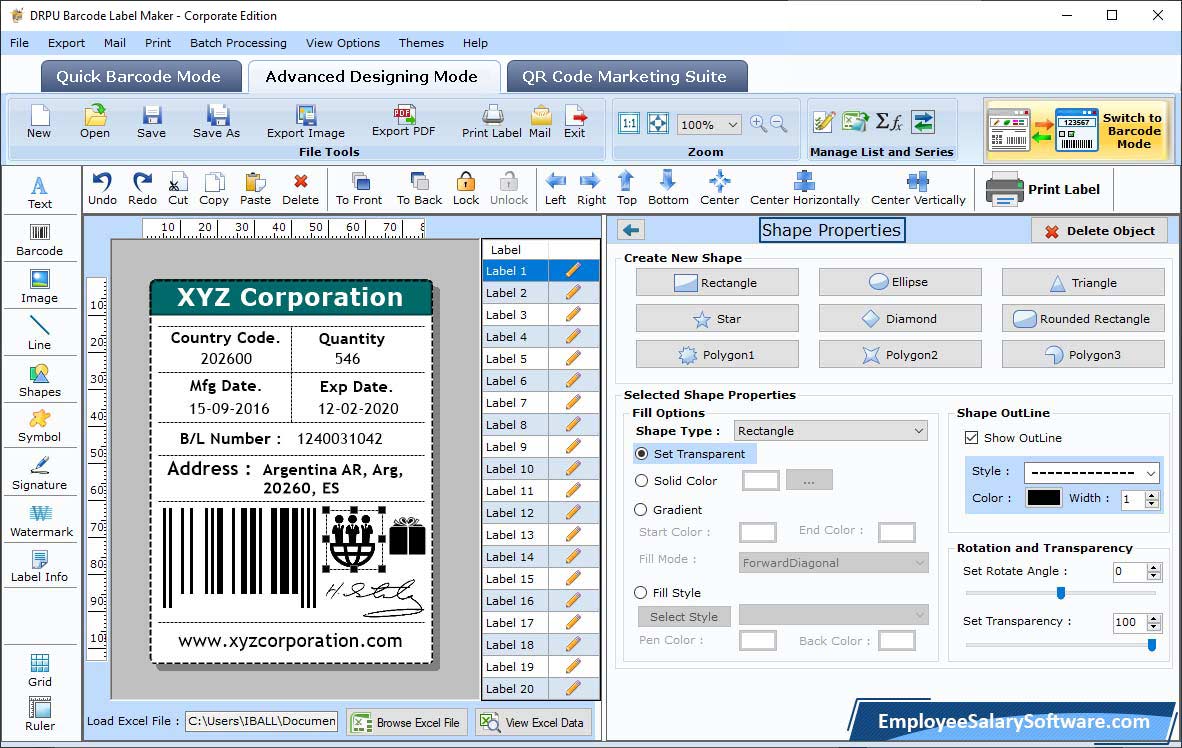The height and width of the screenshot is (748, 1182).
Task: Uncheck the Show OutLine checkbox
Action: (x=972, y=437)
